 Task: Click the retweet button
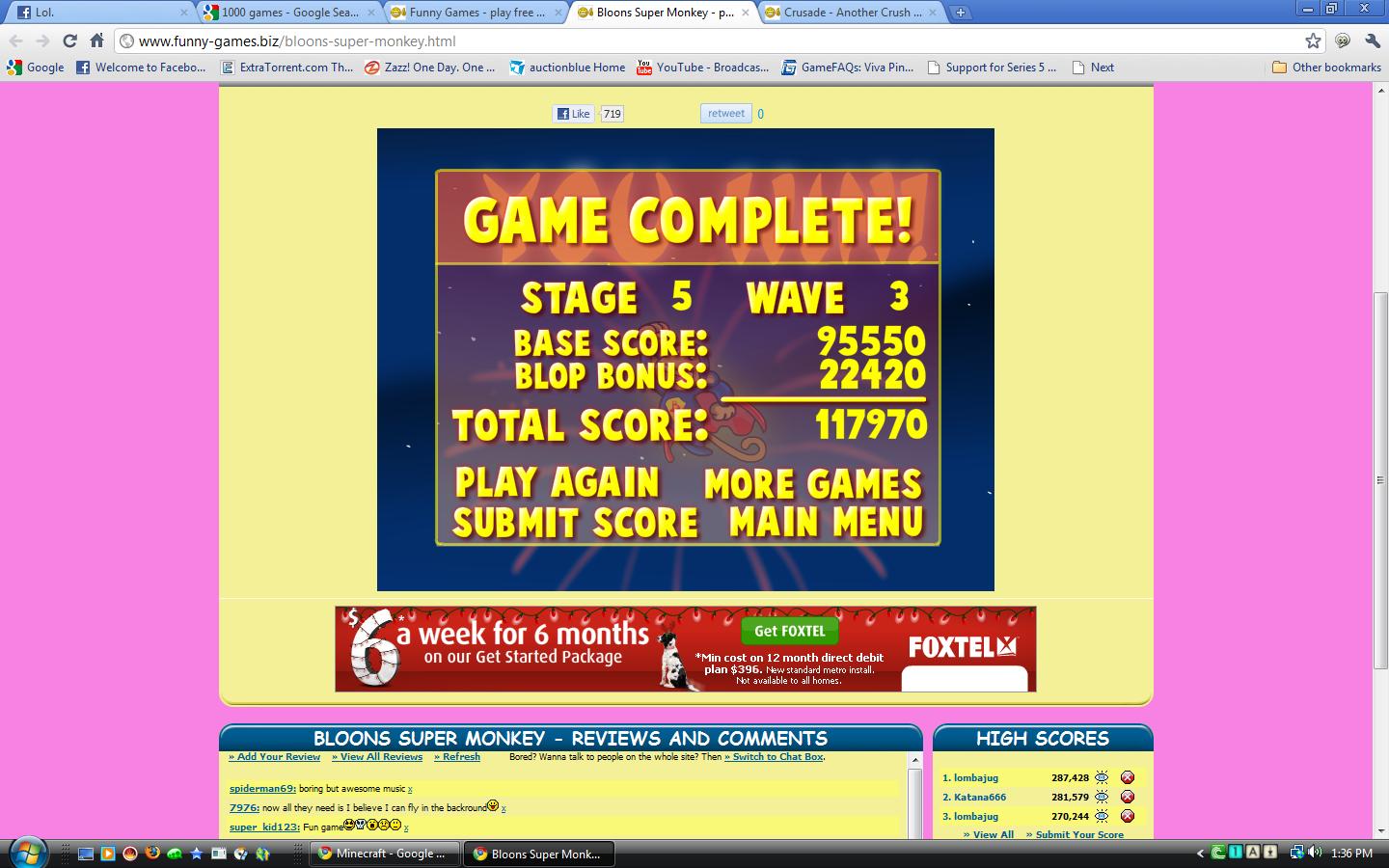tap(726, 114)
